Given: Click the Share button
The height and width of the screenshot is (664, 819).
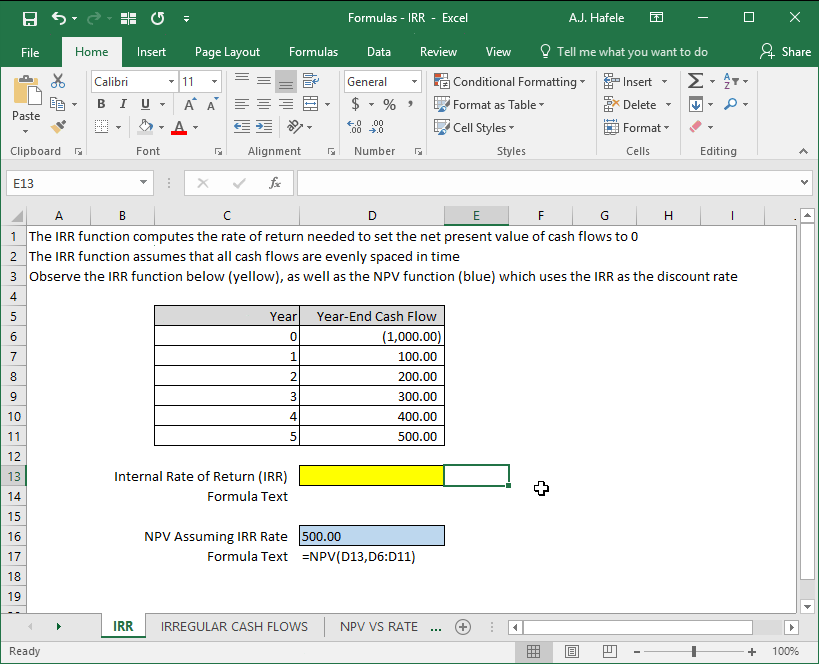Looking at the screenshot, I should pyautogui.click(x=785, y=52).
